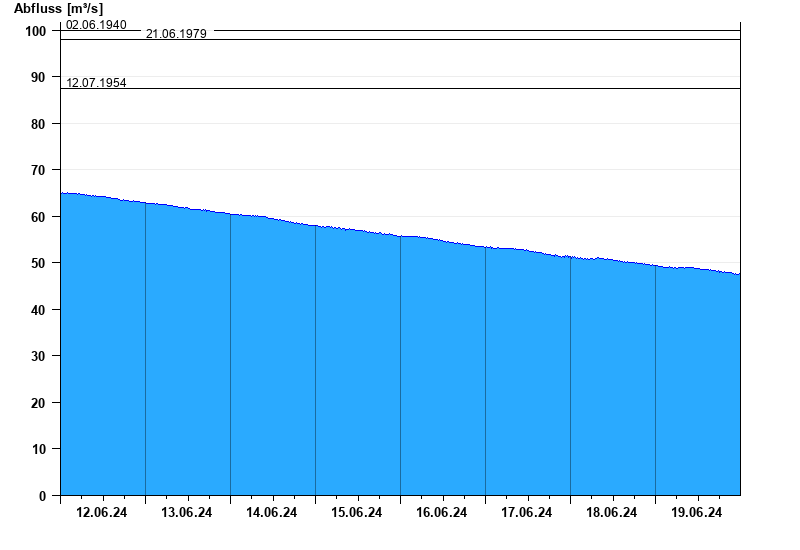
Task: Select the 13.06.24 date label
Action: tap(186, 512)
